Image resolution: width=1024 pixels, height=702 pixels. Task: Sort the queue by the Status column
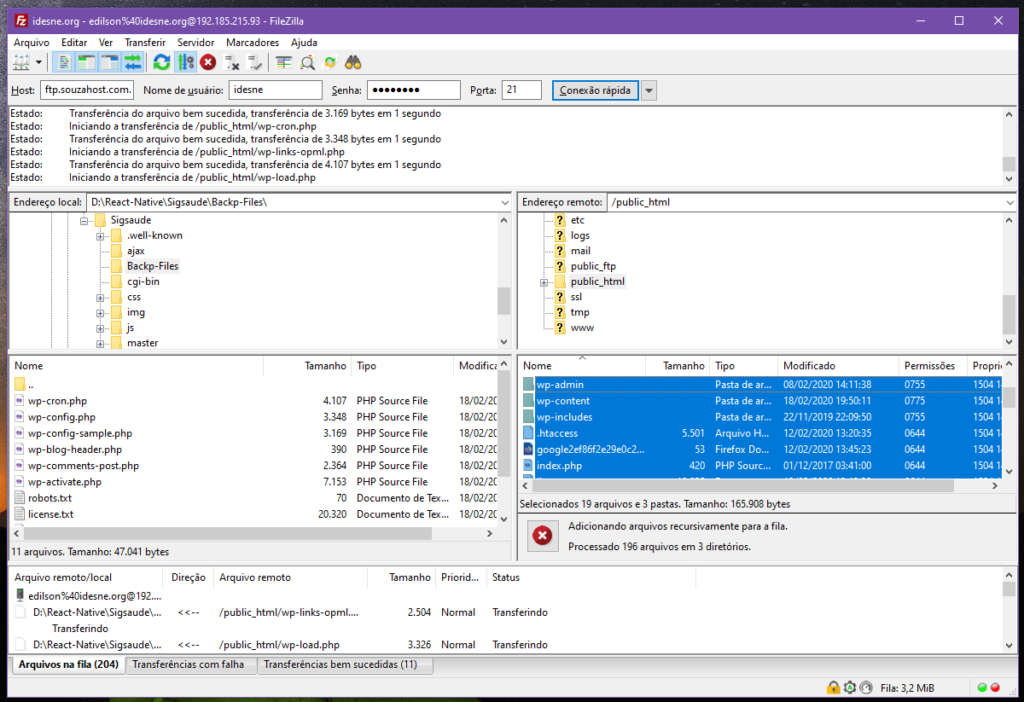[x=591, y=577]
